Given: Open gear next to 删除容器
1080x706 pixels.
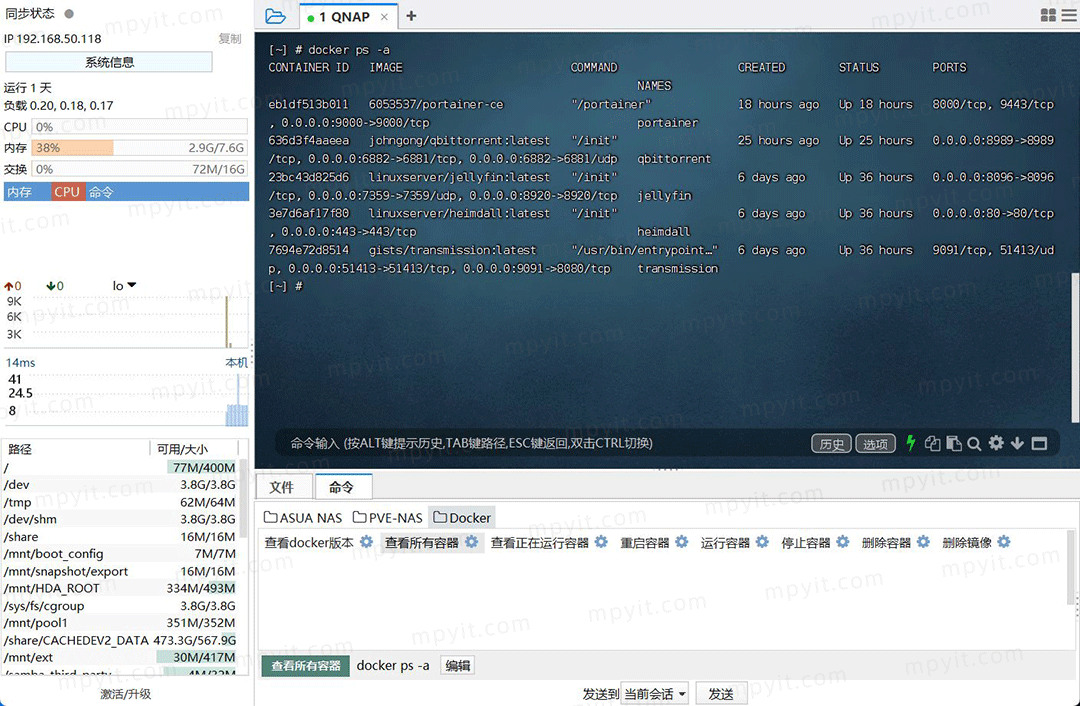Looking at the screenshot, I should click(923, 542).
